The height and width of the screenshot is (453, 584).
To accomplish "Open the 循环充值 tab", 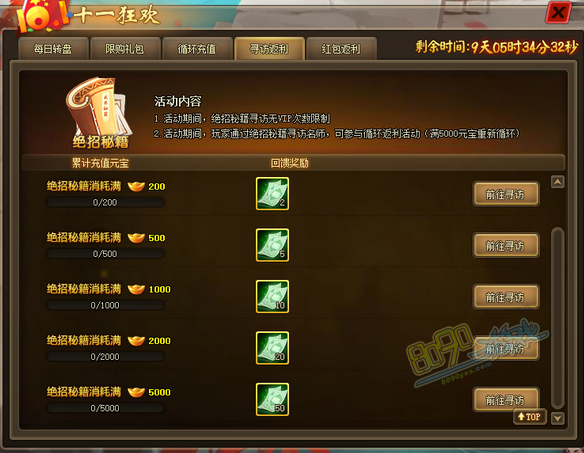I will click(197, 49).
